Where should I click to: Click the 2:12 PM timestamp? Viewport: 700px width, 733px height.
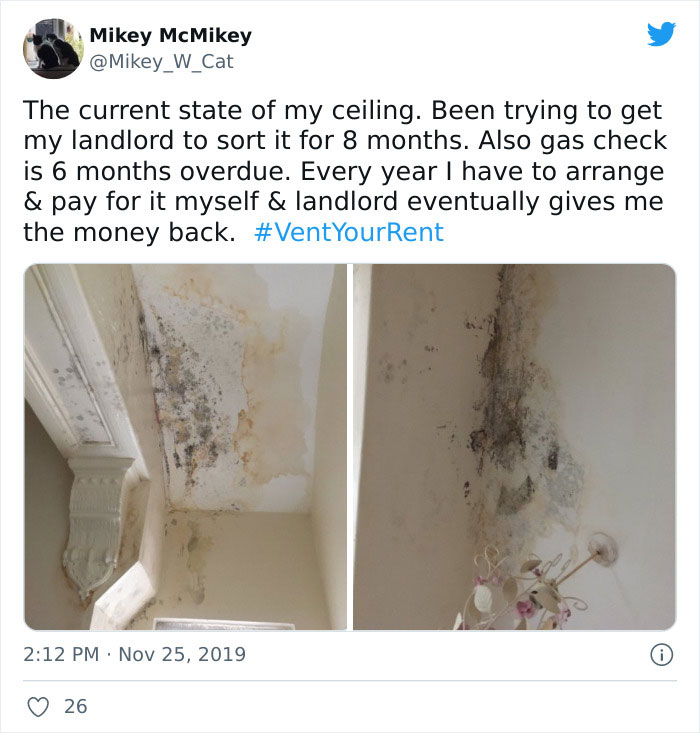[x=61, y=654]
